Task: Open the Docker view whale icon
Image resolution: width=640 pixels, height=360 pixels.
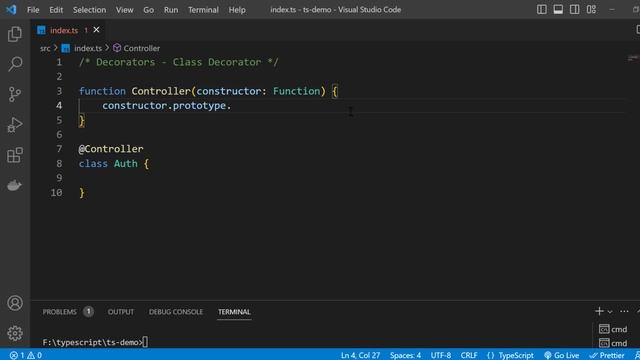Action: [15, 185]
